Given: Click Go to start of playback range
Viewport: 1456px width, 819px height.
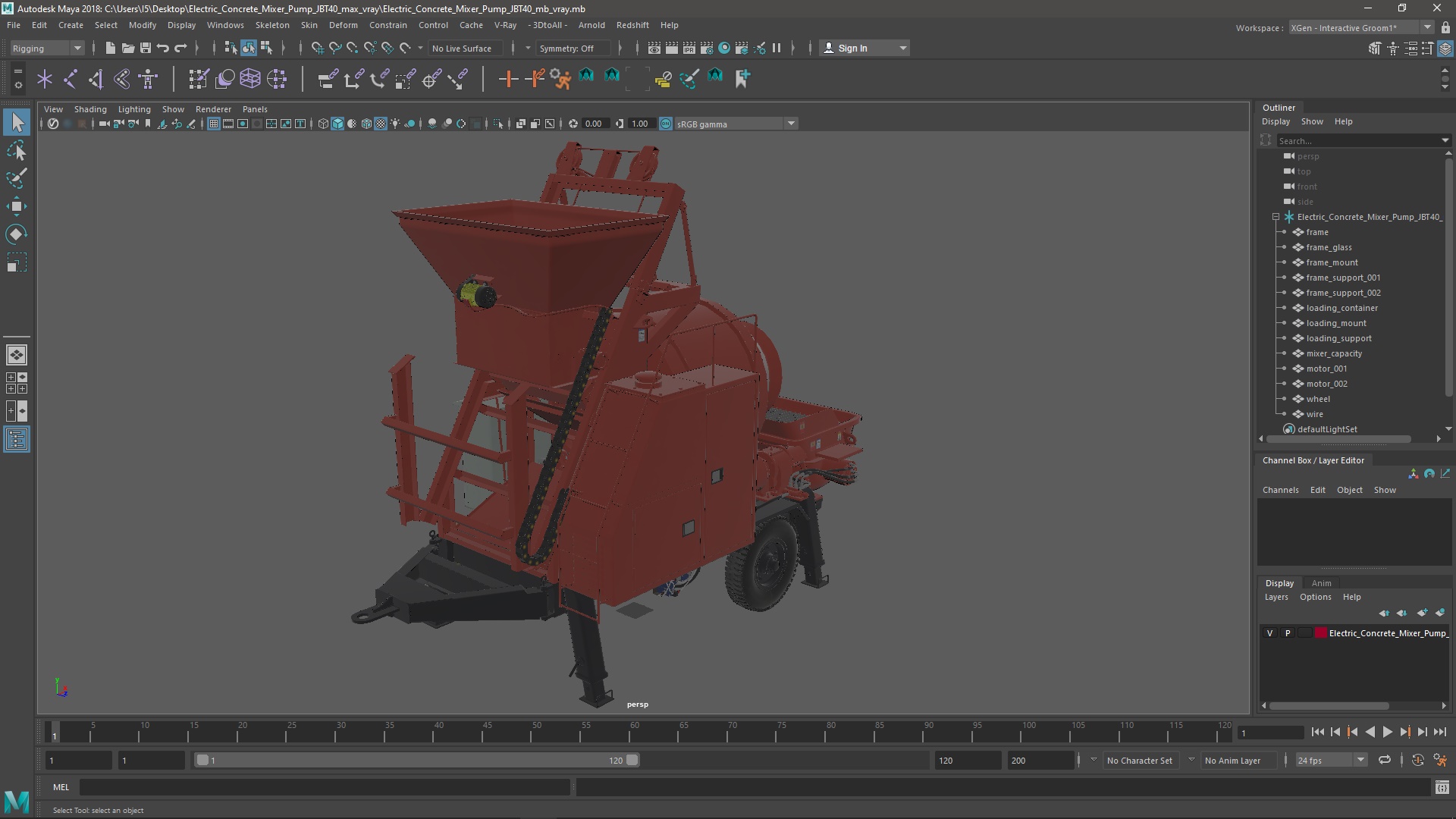Looking at the screenshot, I should (1317, 732).
